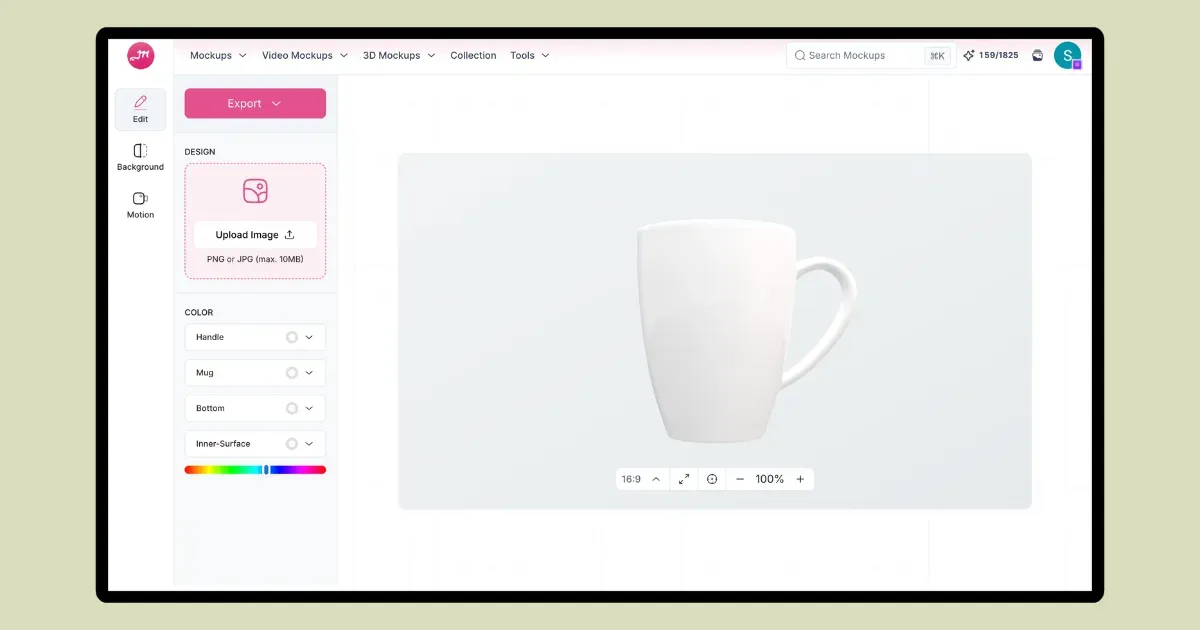Screen dimensions: 1200x630
Task: Click the 159/1825 credits counter
Action: click(x=990, y=56)
